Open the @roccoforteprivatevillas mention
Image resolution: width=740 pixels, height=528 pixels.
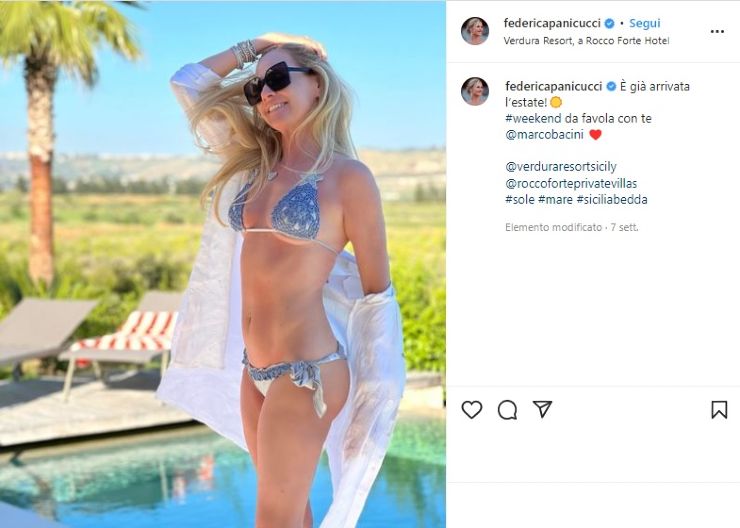(571, 183)
